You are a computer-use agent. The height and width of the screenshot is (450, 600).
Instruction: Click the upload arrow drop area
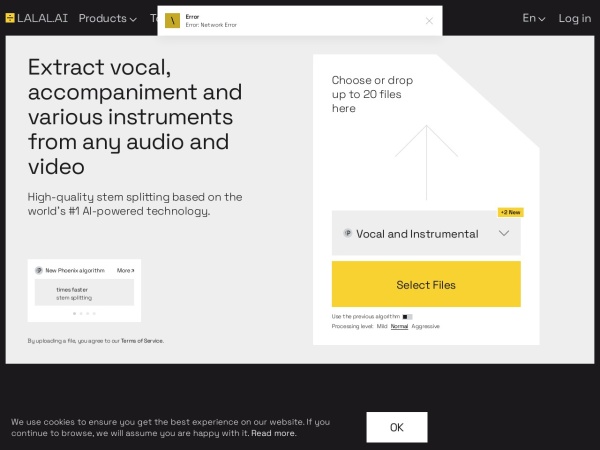point(426,163)
